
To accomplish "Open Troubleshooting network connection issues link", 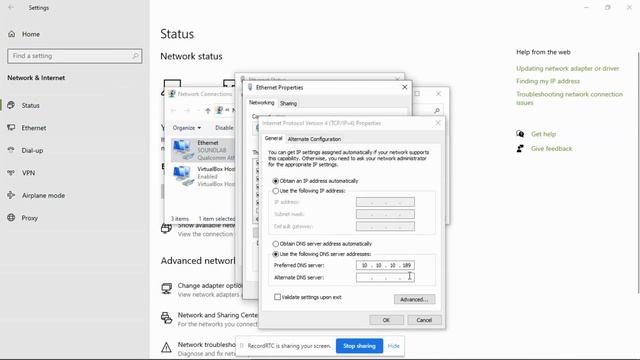I will 569,98.
